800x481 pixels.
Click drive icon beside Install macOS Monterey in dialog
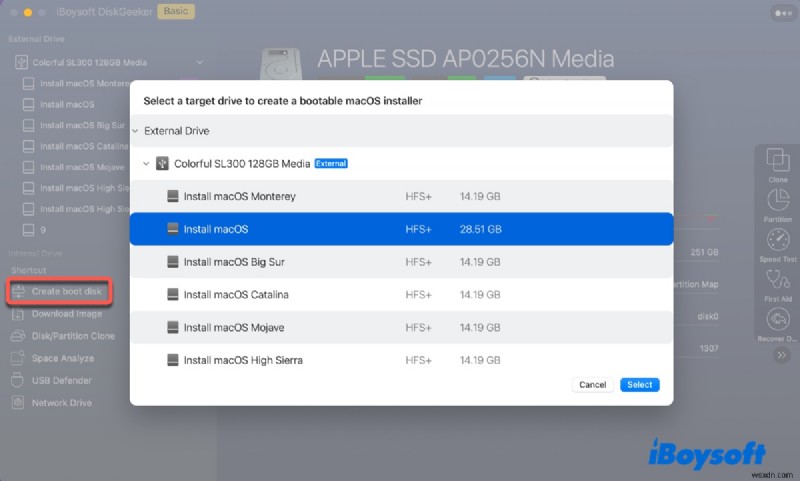(x=173, y=196)
